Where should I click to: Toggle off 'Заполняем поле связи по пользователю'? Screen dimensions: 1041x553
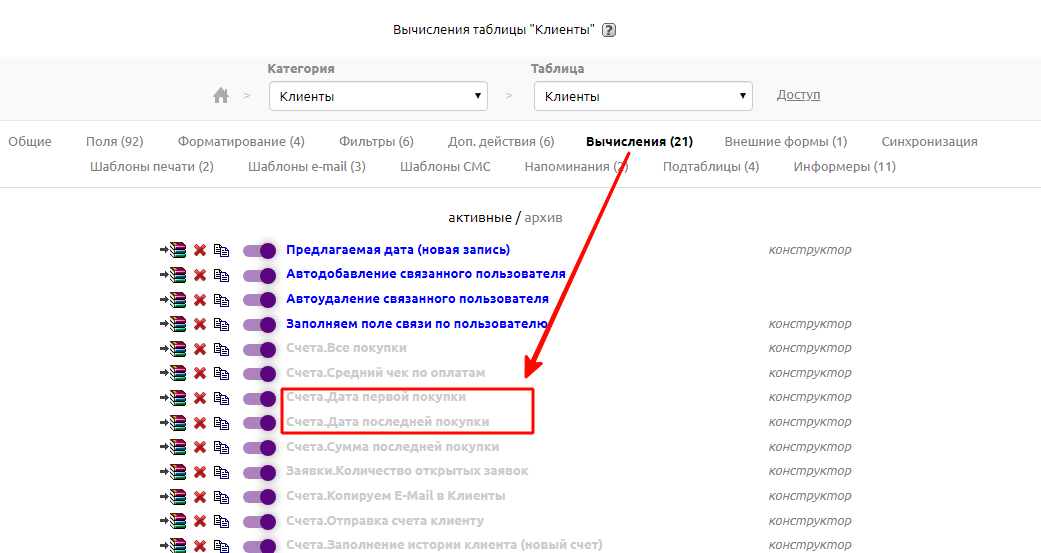click(x=260, y=324)
